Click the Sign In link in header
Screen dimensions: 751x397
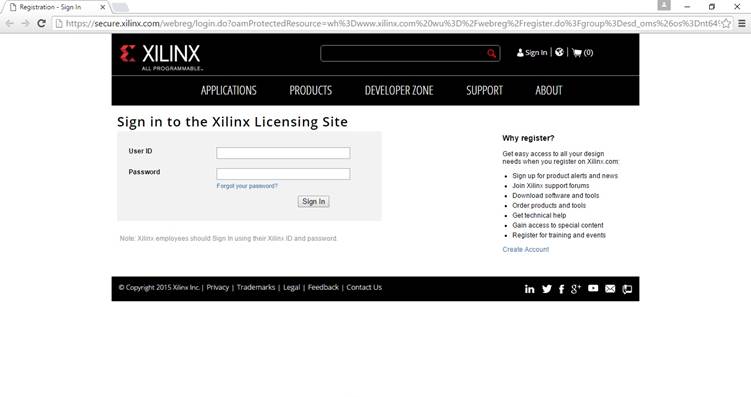click(x=532, y=53)
